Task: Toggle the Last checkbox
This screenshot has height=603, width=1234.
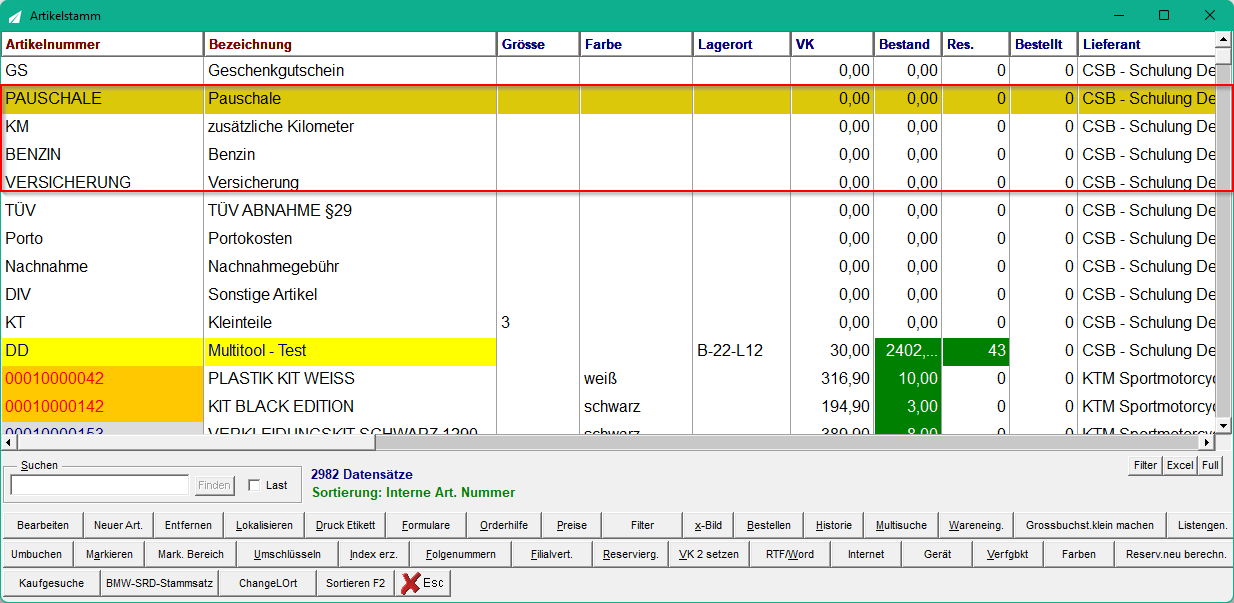Action: [x=254, y=485]
